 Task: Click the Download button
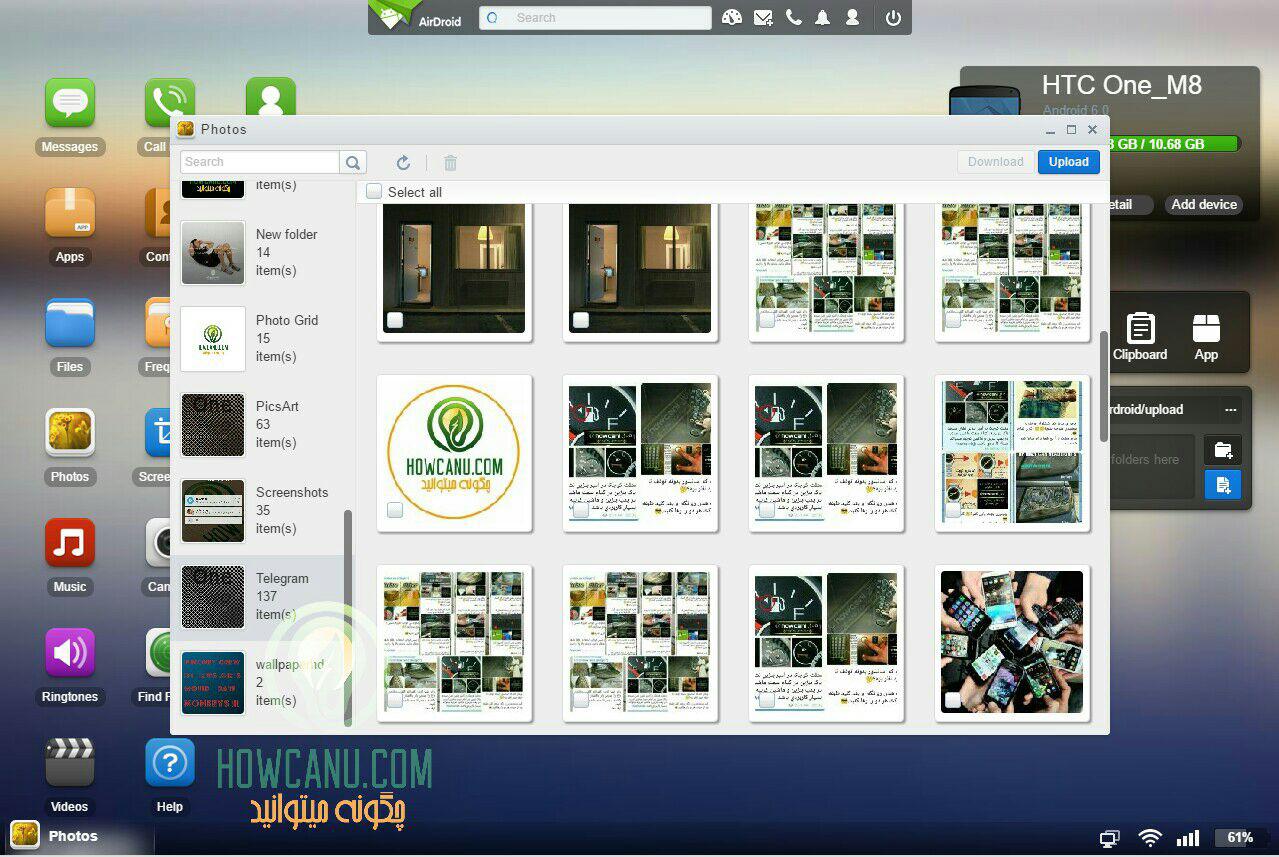[995, 162]
